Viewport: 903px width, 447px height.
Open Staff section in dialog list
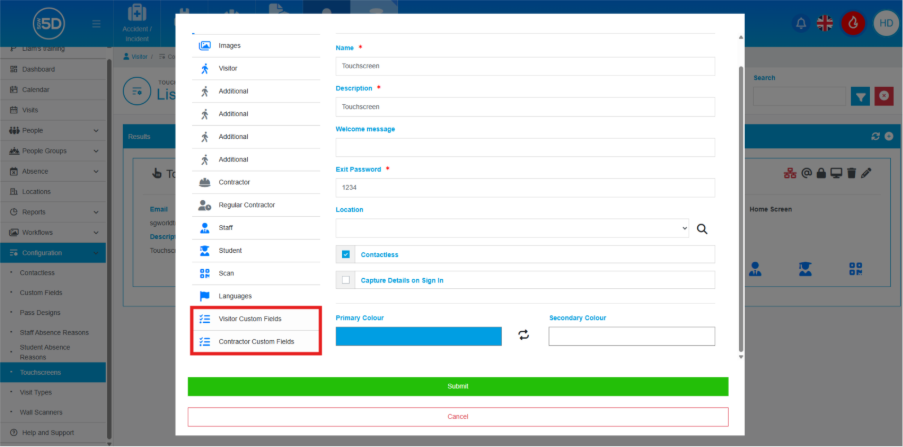pos(256,228)
